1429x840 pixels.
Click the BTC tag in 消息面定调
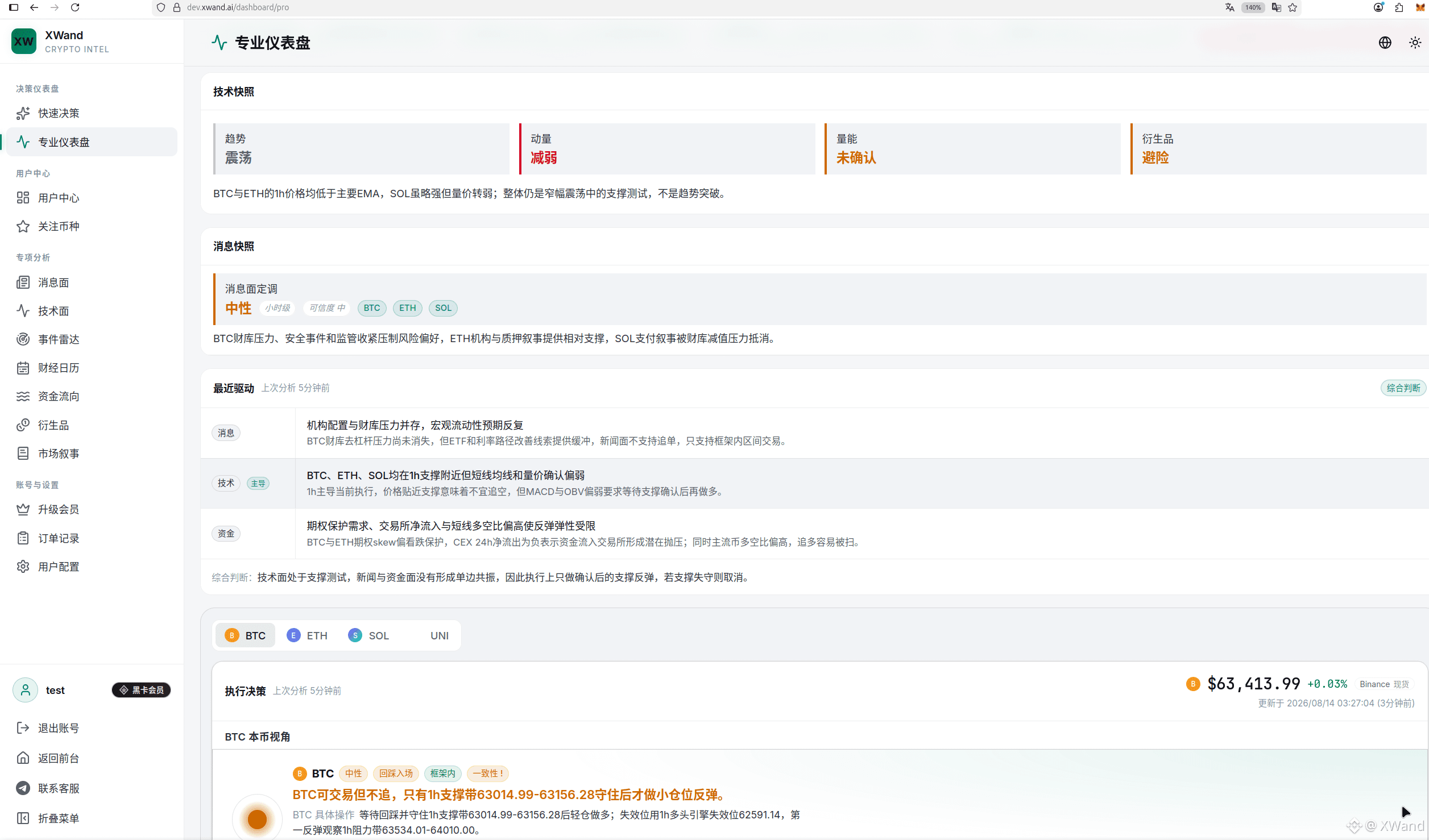(x=372, y=308)
